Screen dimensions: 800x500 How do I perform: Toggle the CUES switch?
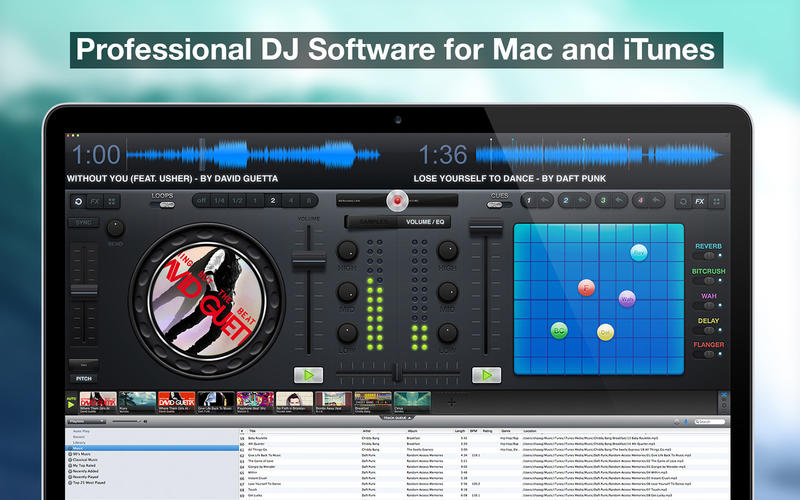pyautogui.click(x=499, y=205)
